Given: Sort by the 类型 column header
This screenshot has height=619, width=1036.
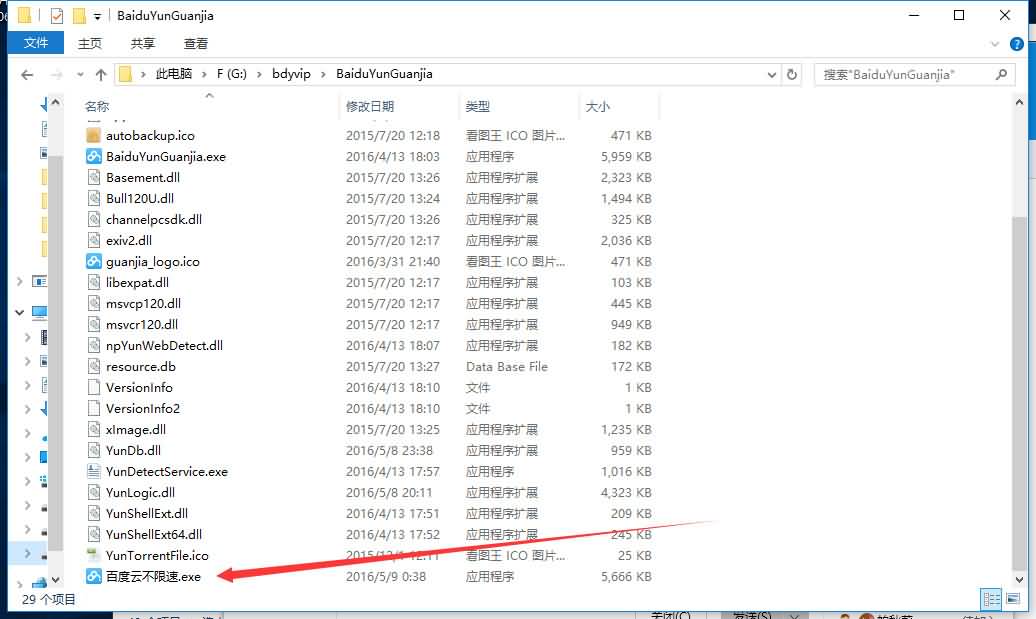Looking at the screenshot, I should coord(478,106).
